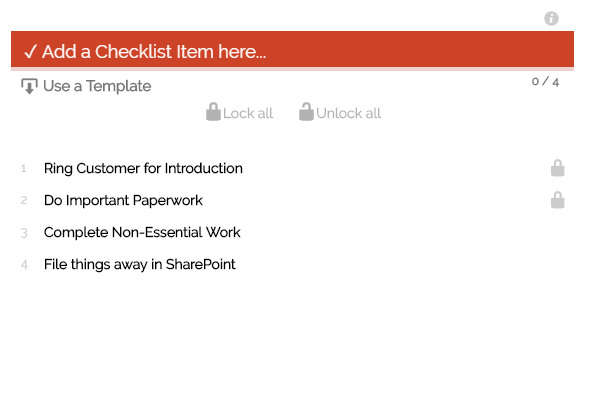Click the number 4 item handle
590x398 pixels.
tap(24, 265)
